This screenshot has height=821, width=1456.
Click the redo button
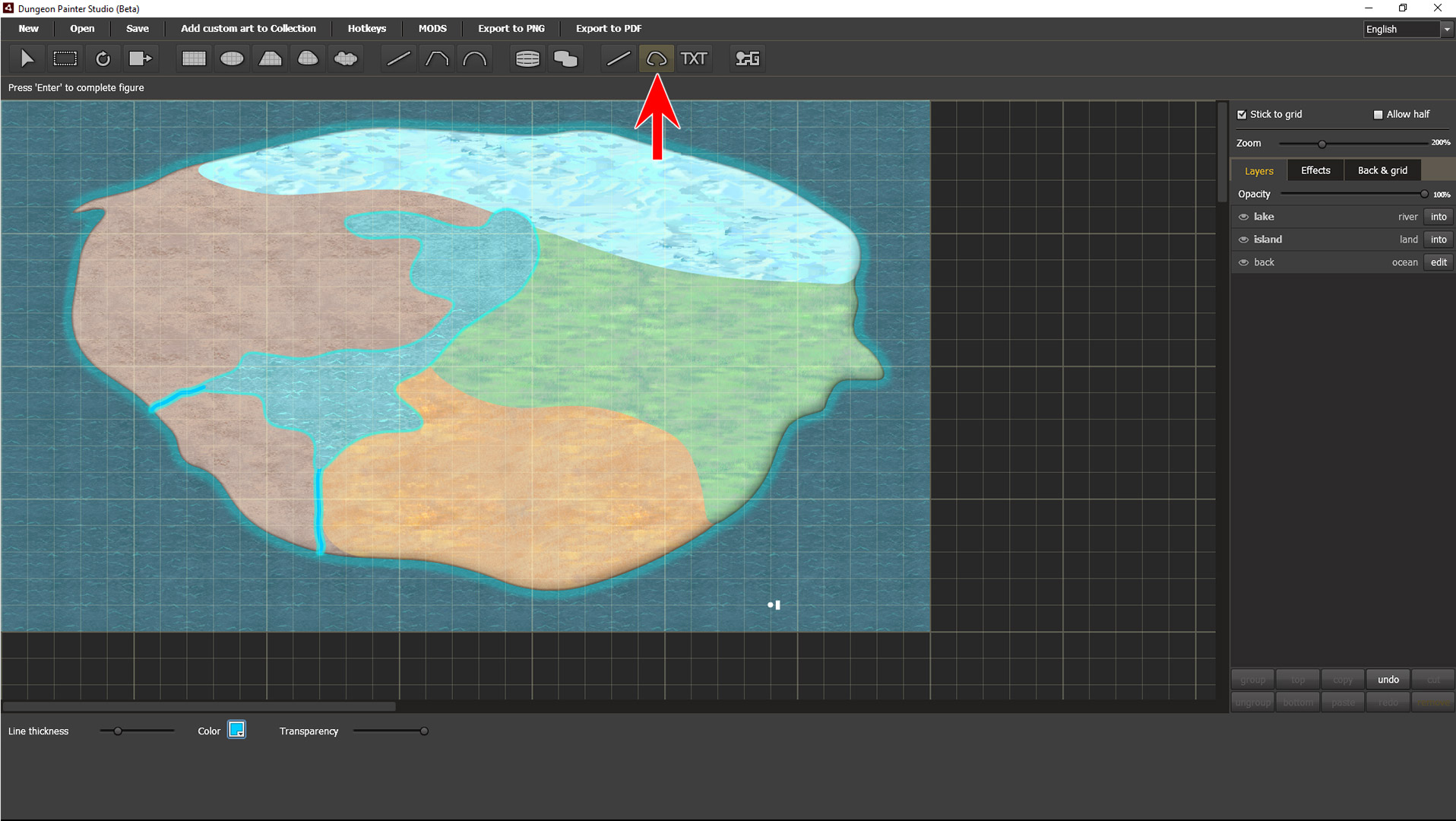[1388, 702]
